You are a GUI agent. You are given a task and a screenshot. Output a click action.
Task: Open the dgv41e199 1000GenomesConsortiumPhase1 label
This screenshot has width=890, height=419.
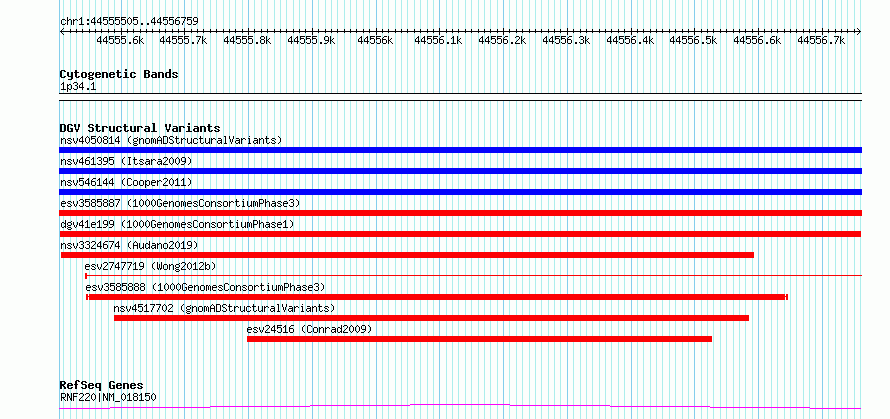(177, 224)
